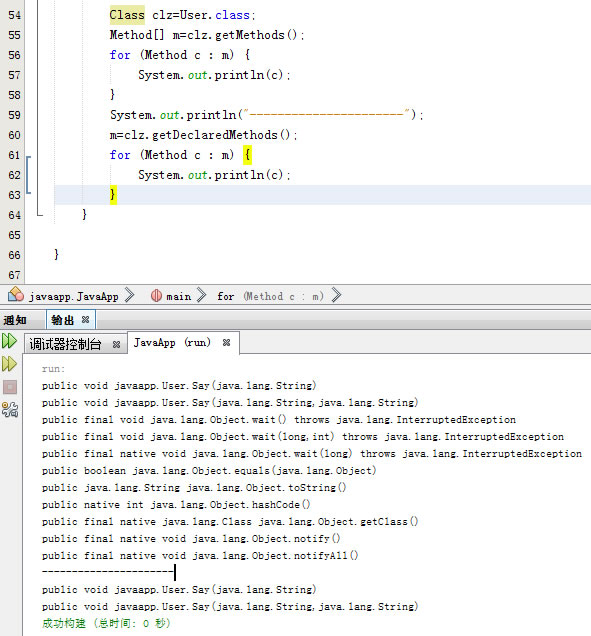This screenshot has height=636, width=591.
Task: Open output settings wrench icon
Action: [x=10, y=410]
